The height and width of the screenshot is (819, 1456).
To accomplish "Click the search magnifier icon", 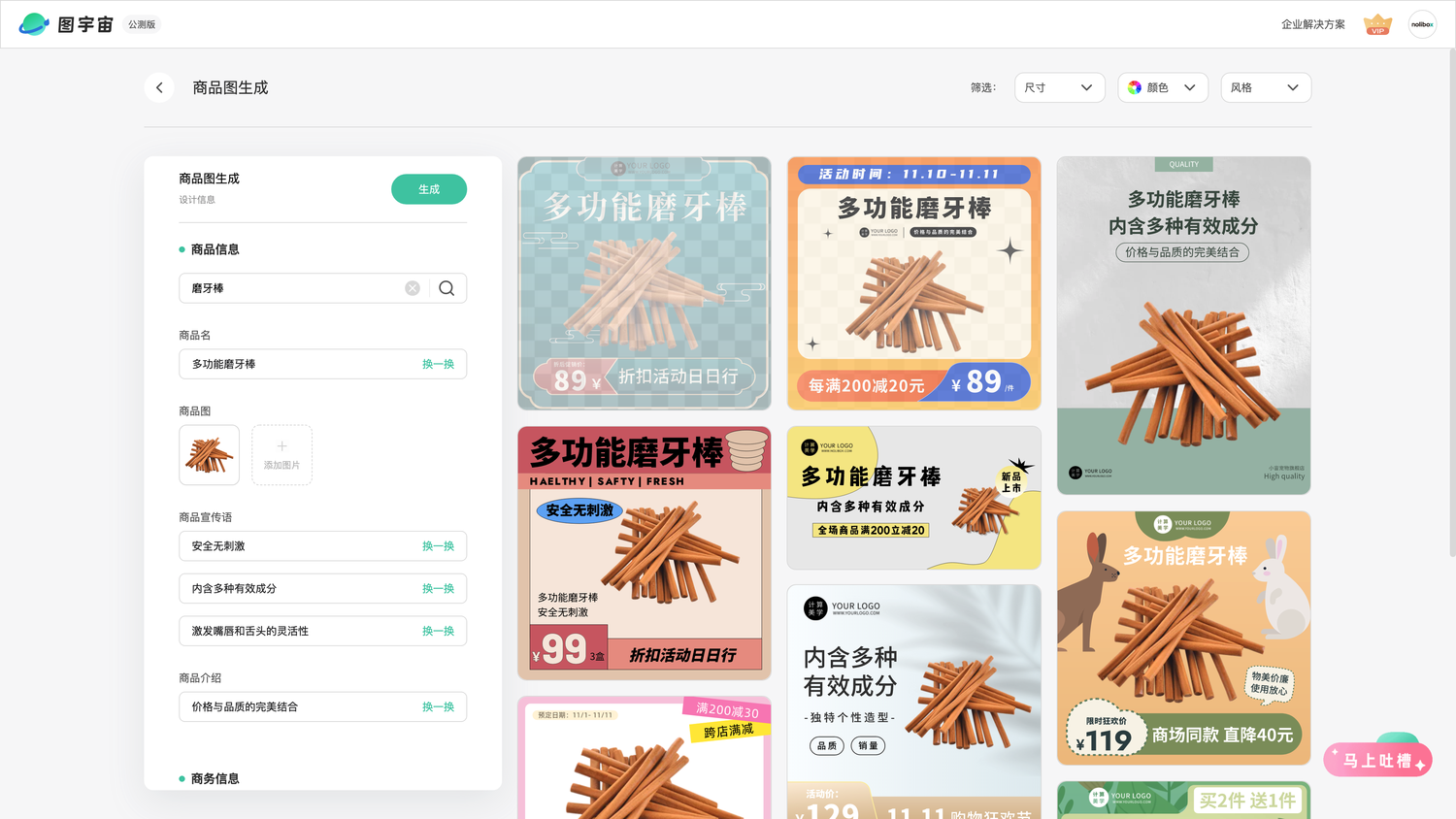I will point(447,288).
